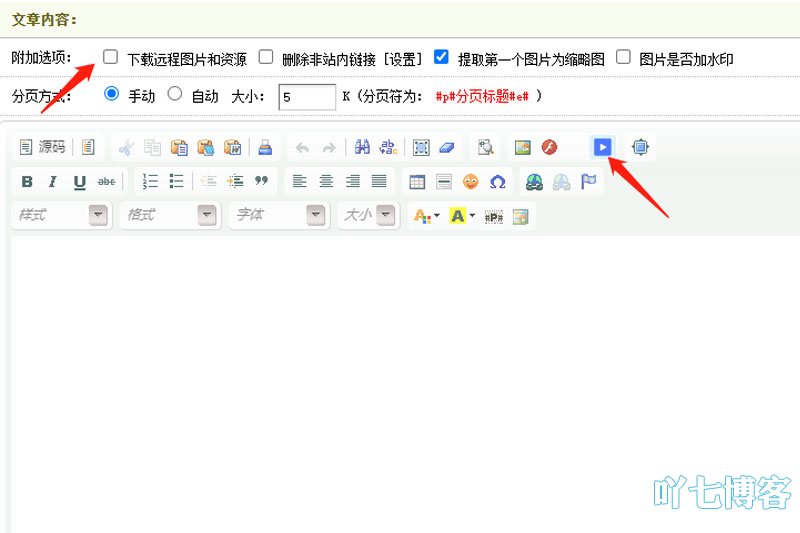Click the unlink faded globe icon

[x=561, y=182]
